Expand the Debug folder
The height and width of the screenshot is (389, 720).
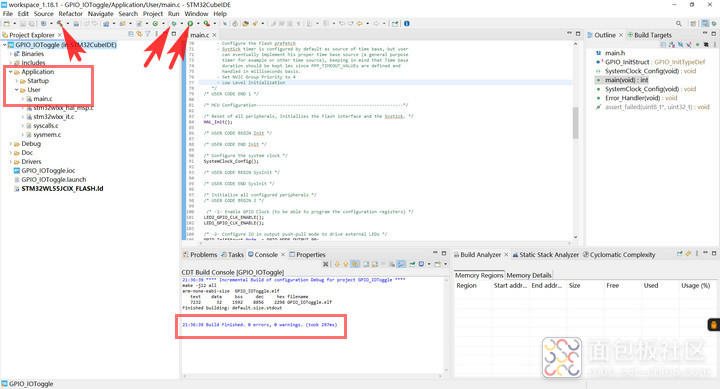pyautogui.click(x=11, y=144)
